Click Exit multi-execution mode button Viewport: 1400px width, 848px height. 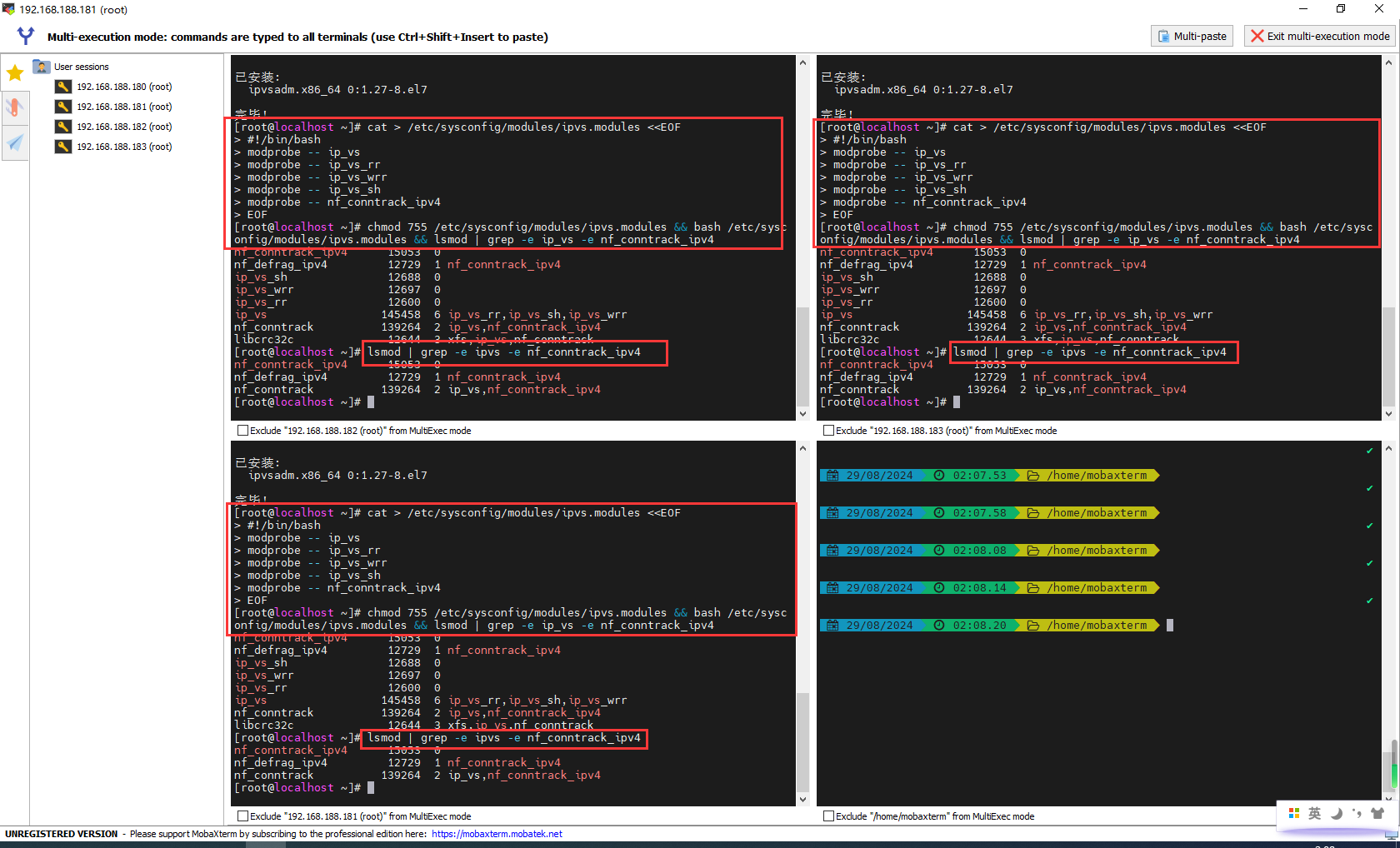coord(1320,36)
